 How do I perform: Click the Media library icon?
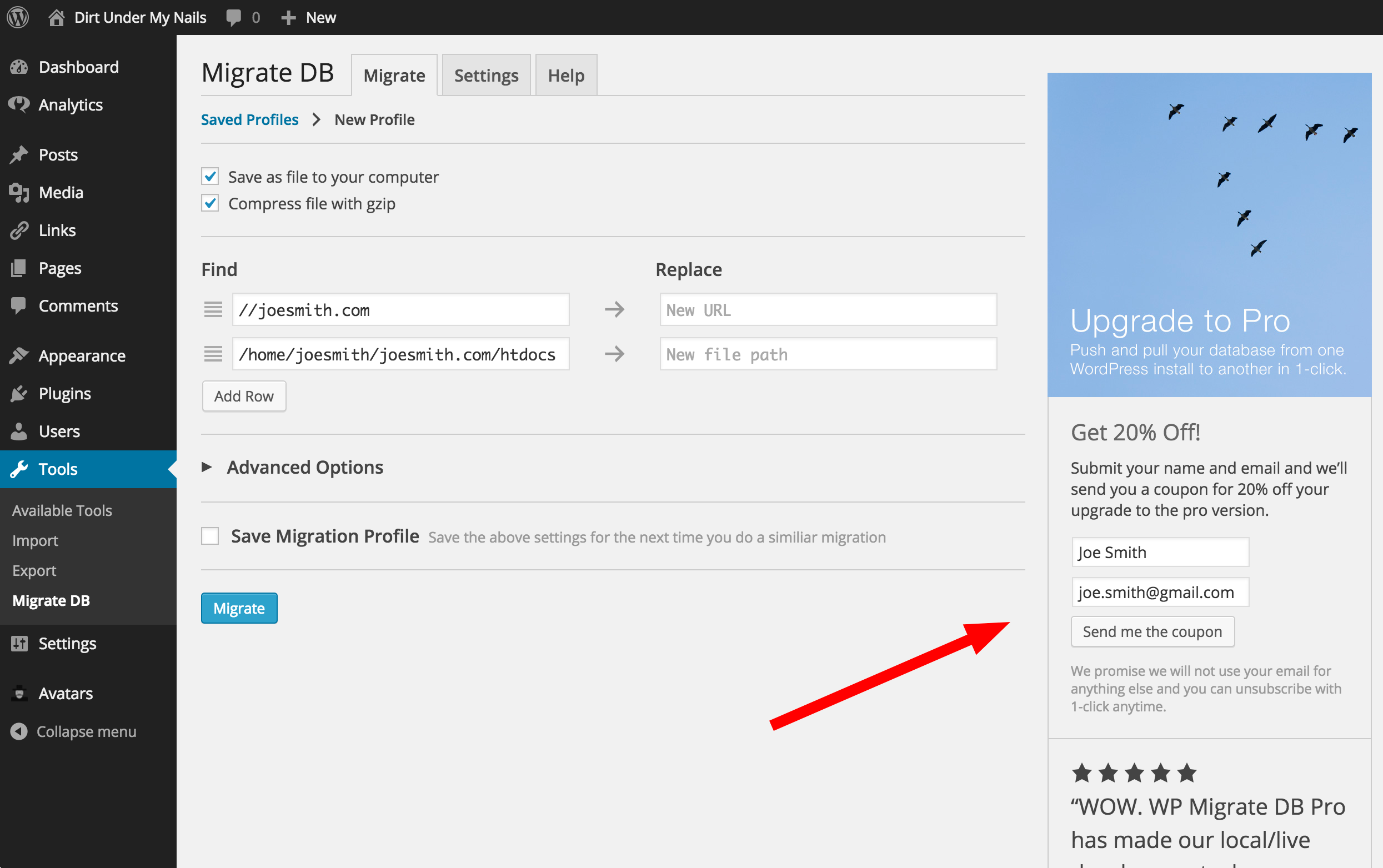click(x=19, y=193)
